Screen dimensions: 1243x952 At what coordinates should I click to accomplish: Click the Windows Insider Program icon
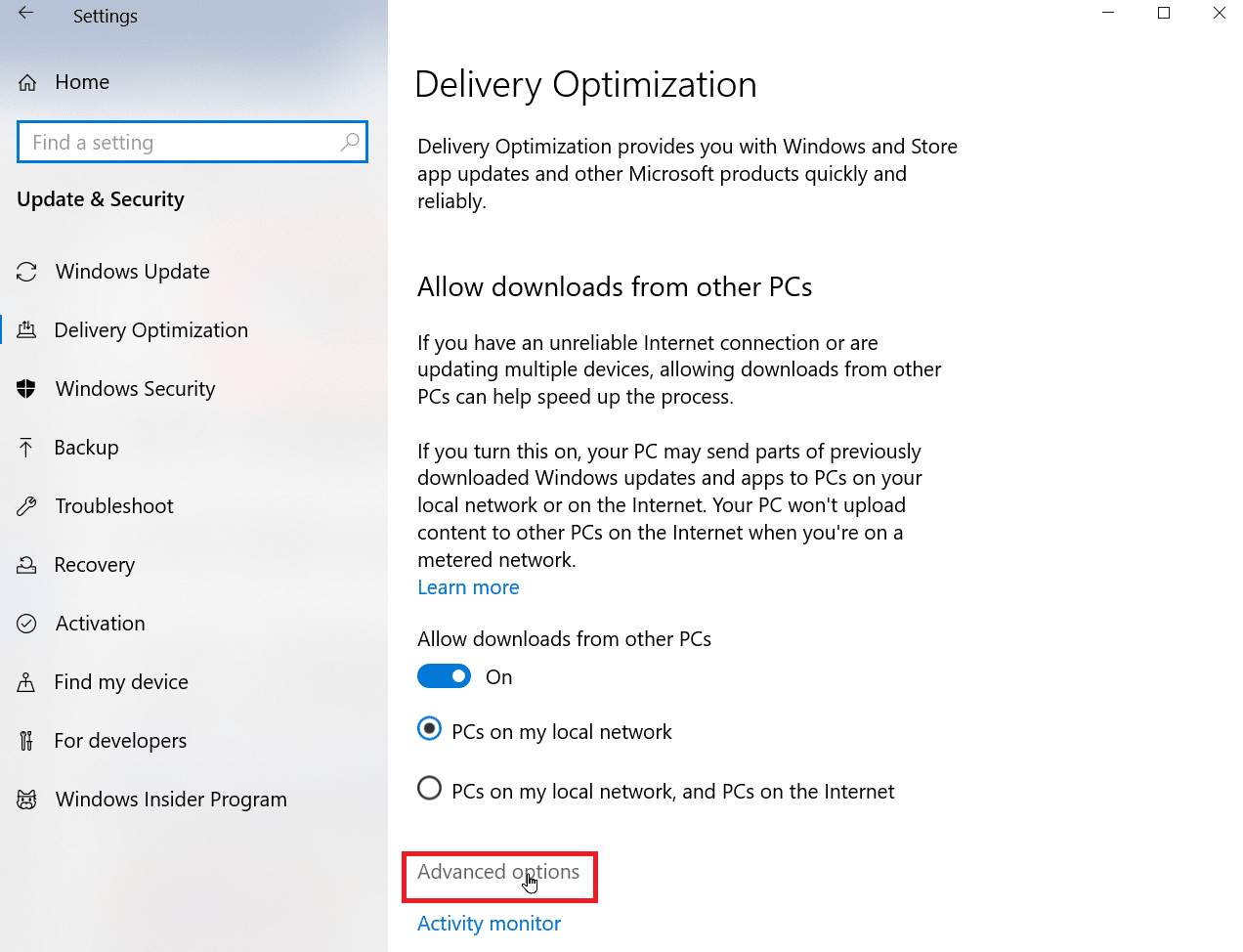coord(27,800)
